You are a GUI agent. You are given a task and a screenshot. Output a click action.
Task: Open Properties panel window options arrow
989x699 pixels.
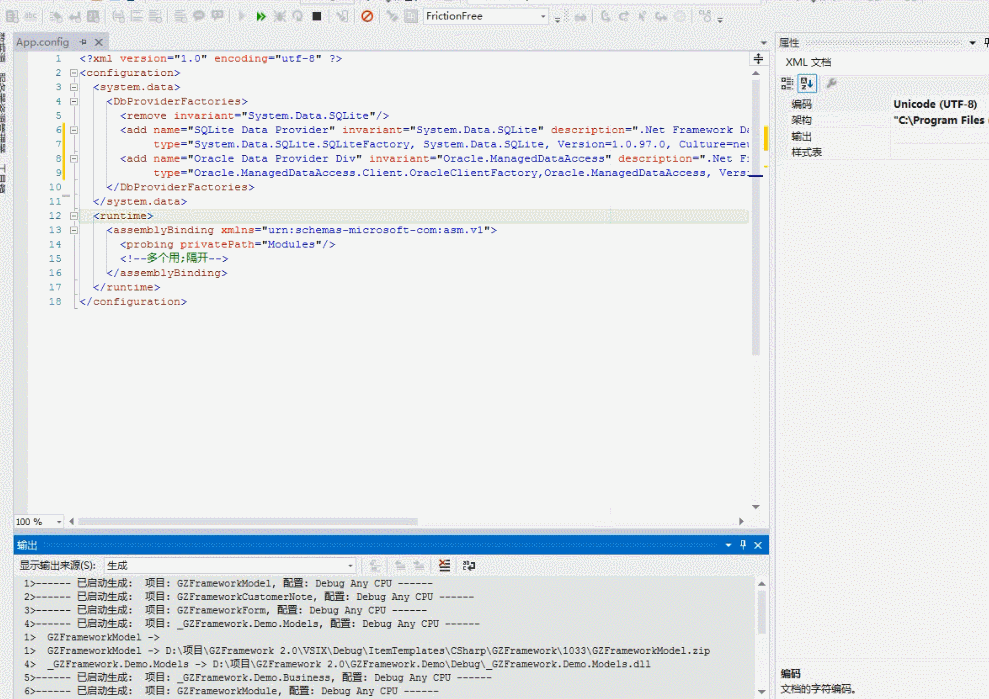click(x=972, y=43)
